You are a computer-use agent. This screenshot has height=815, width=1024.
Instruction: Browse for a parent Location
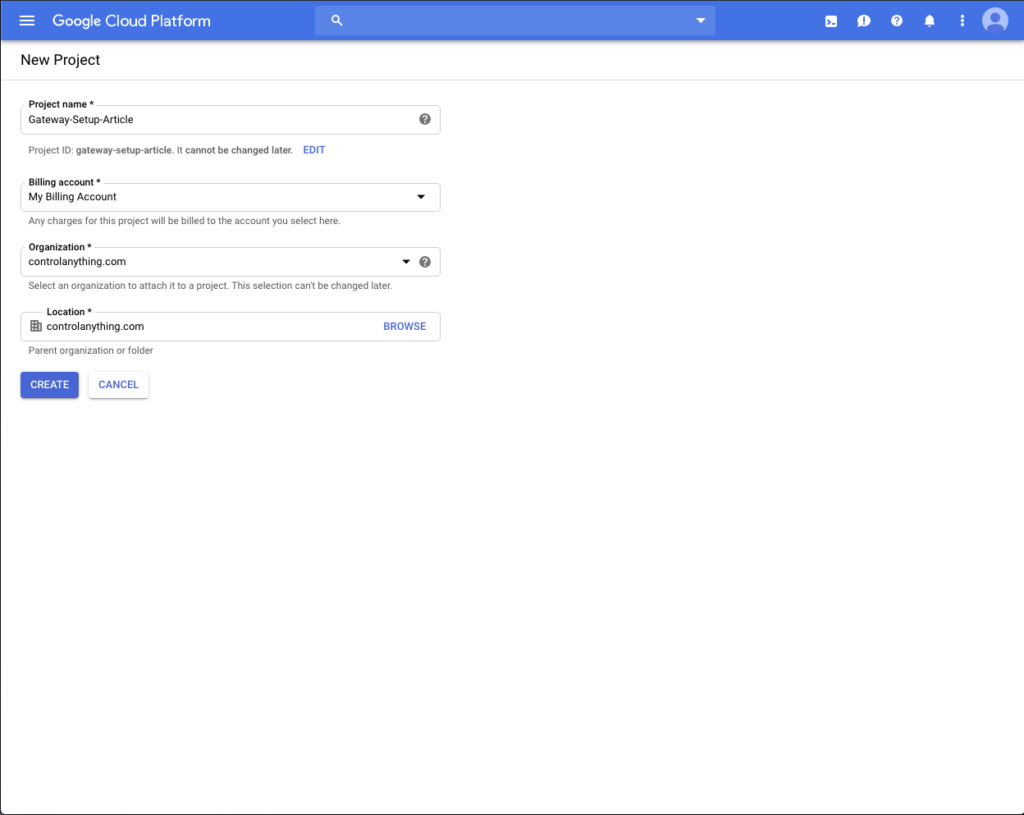click(x=404, y=327)
